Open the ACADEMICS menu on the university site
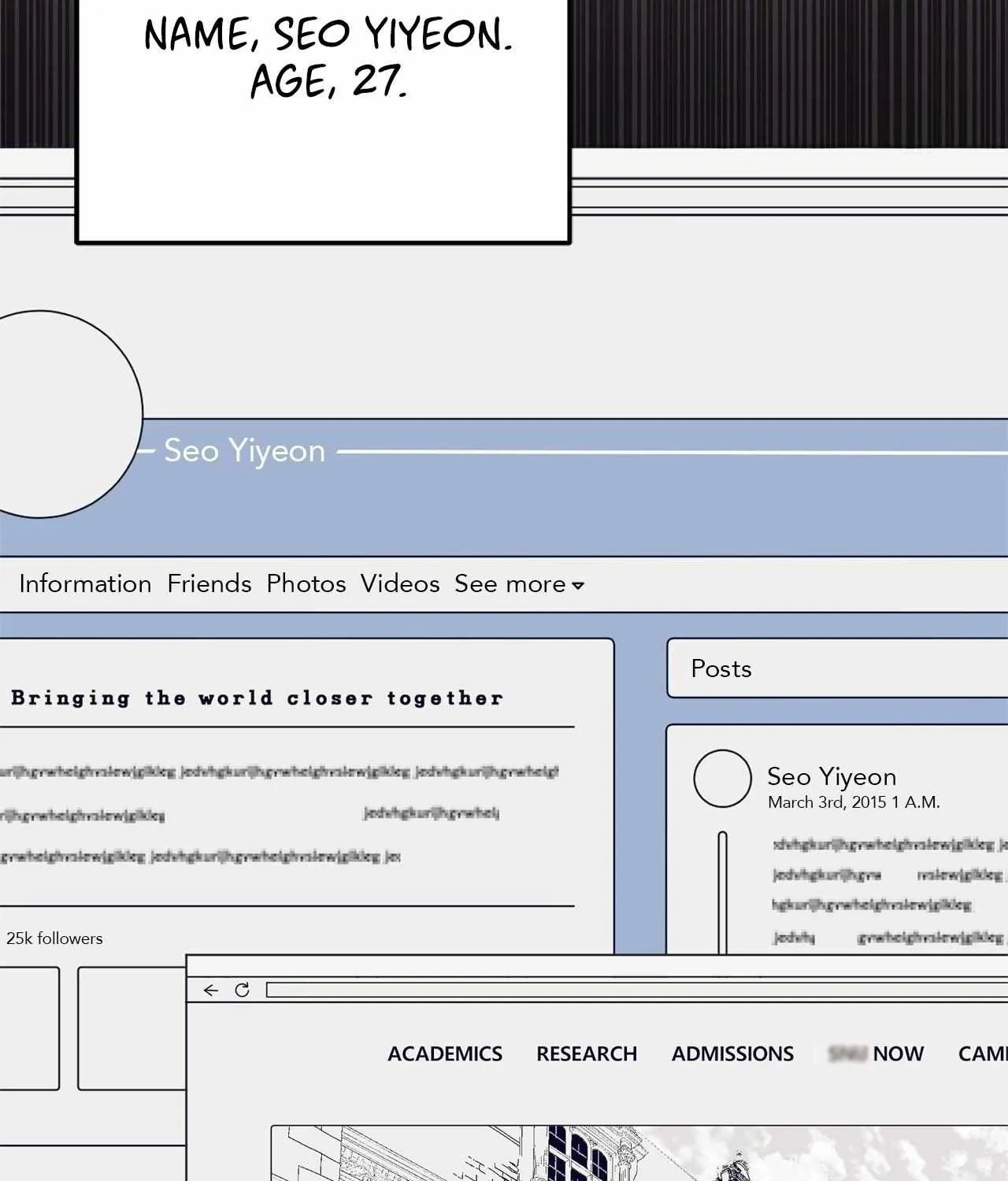 [445, 1053]
